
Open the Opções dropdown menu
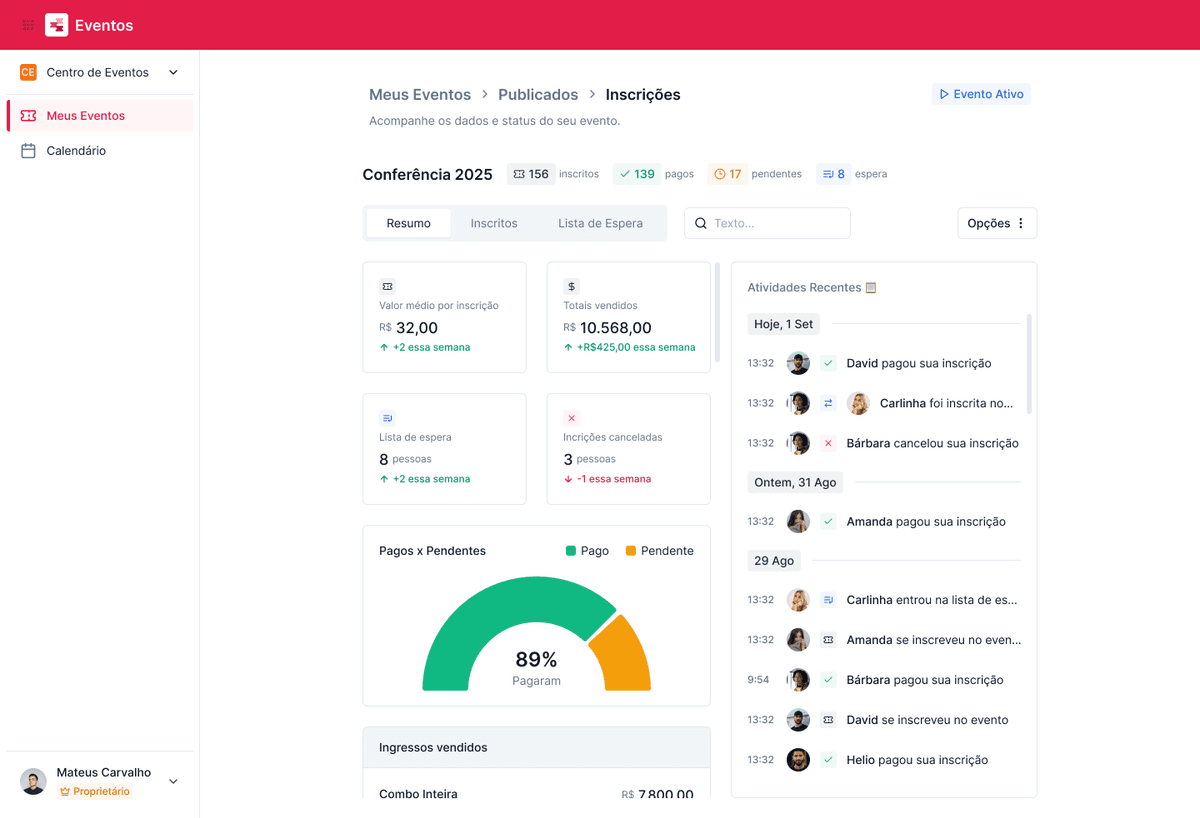tap(996, 224)
